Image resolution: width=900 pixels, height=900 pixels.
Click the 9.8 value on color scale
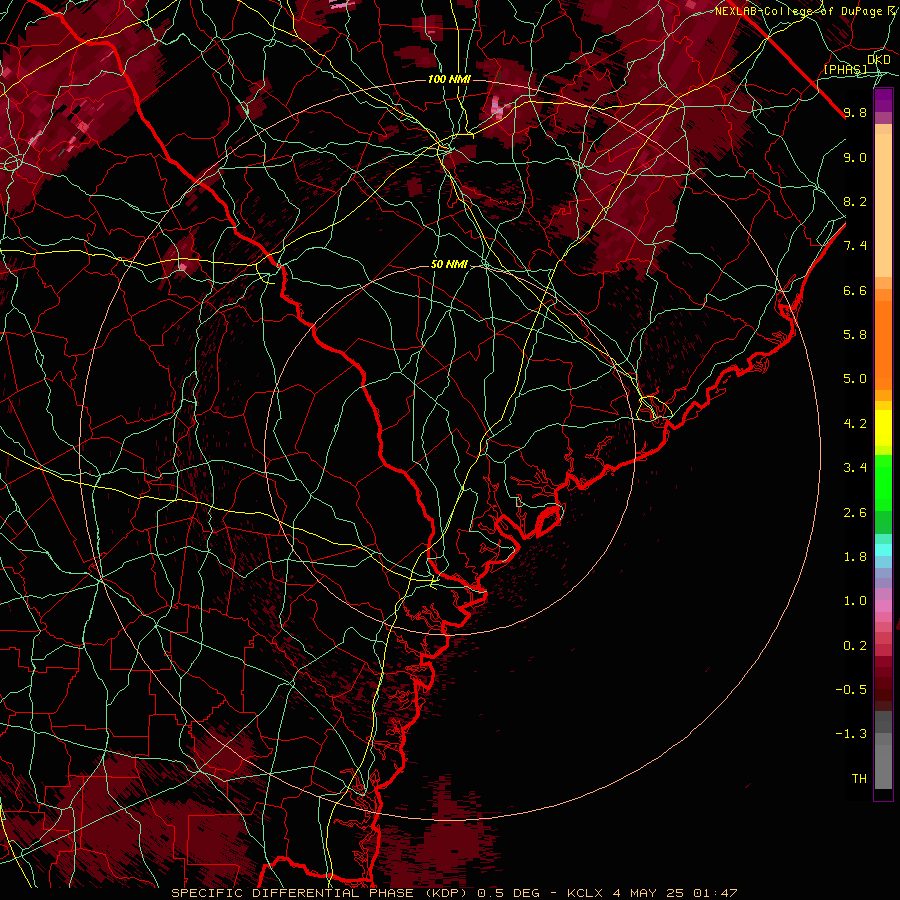(855, 112)
